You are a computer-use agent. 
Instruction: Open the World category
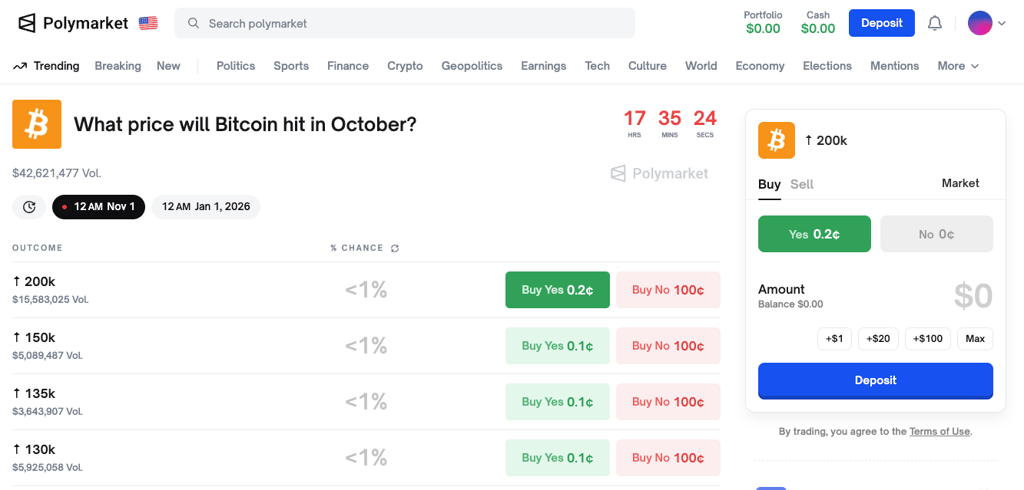(x=701, y=66)
